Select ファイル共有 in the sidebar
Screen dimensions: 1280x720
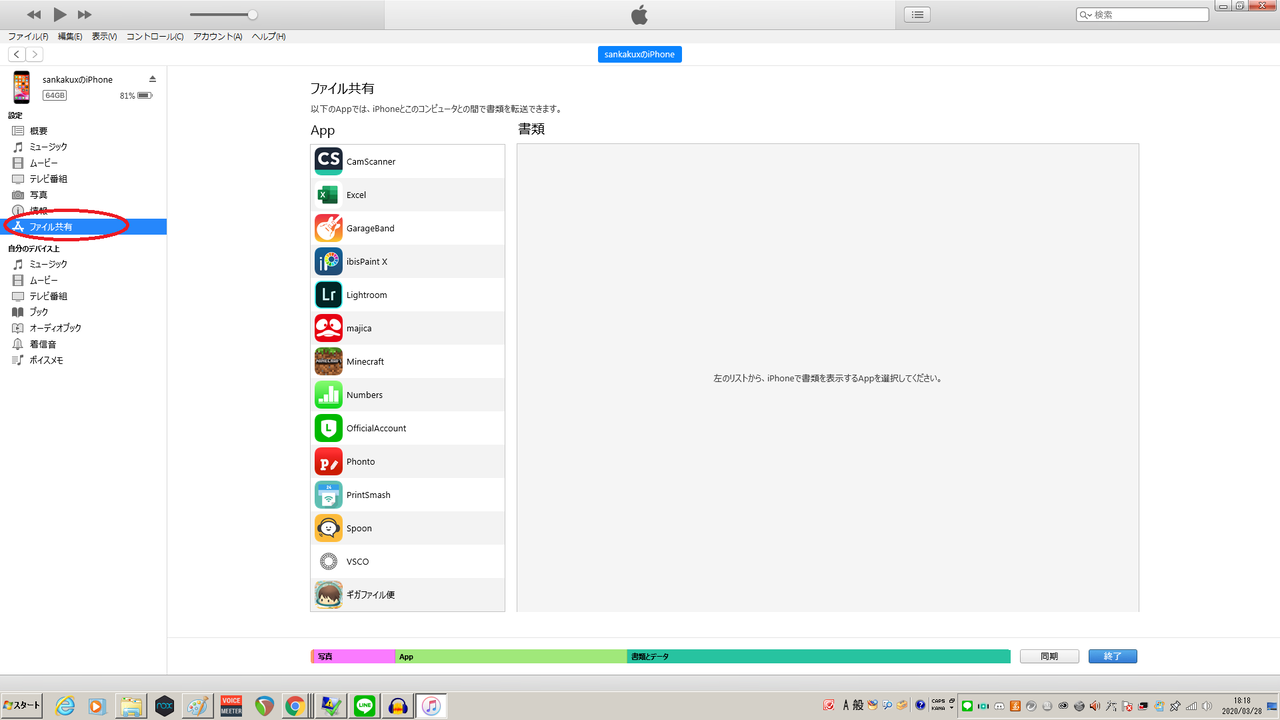83,227
